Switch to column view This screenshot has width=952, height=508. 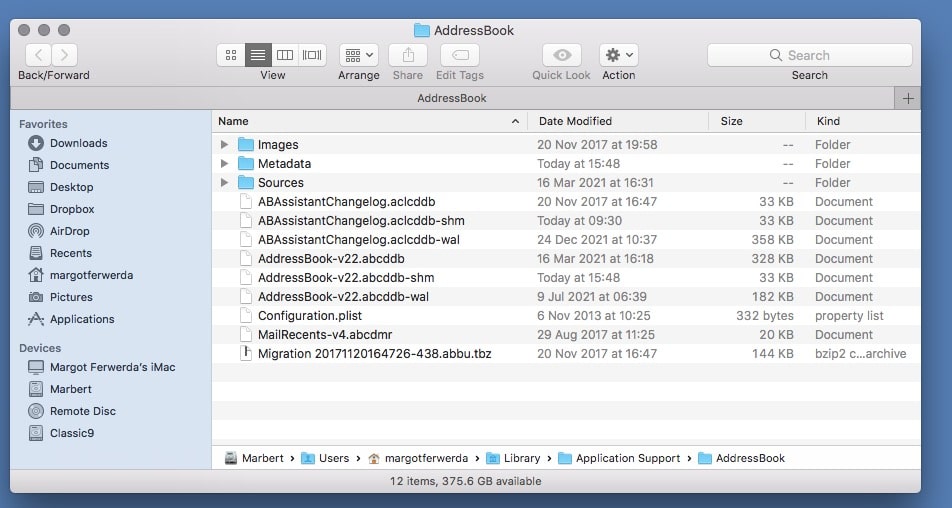(x=285, y=55)
